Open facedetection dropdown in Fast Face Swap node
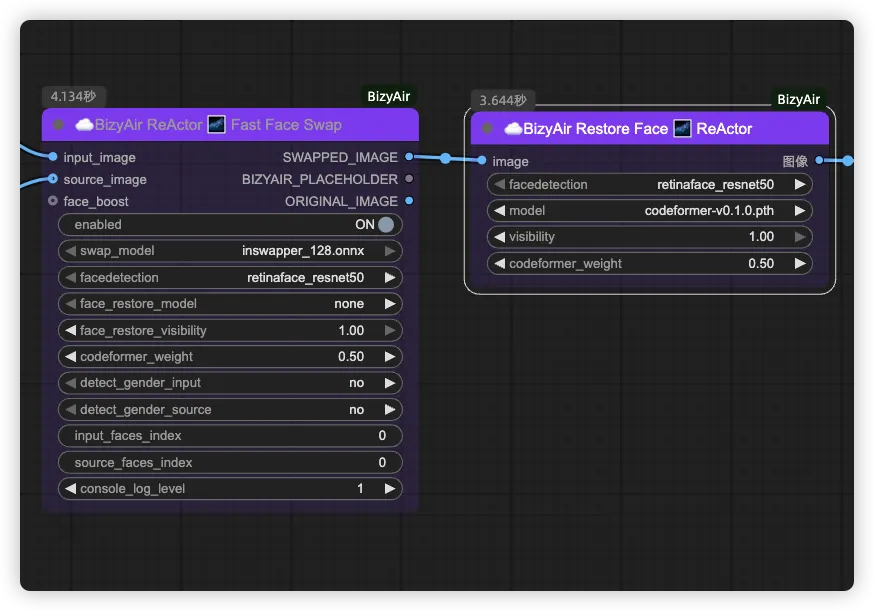Viewport: 874px width, 611px height. pos(230,278)
